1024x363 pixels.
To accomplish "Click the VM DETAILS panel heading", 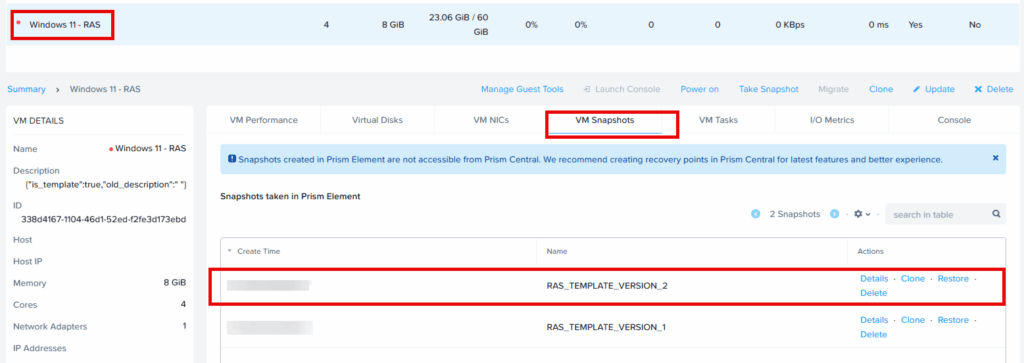I will (x=40, y=121).
